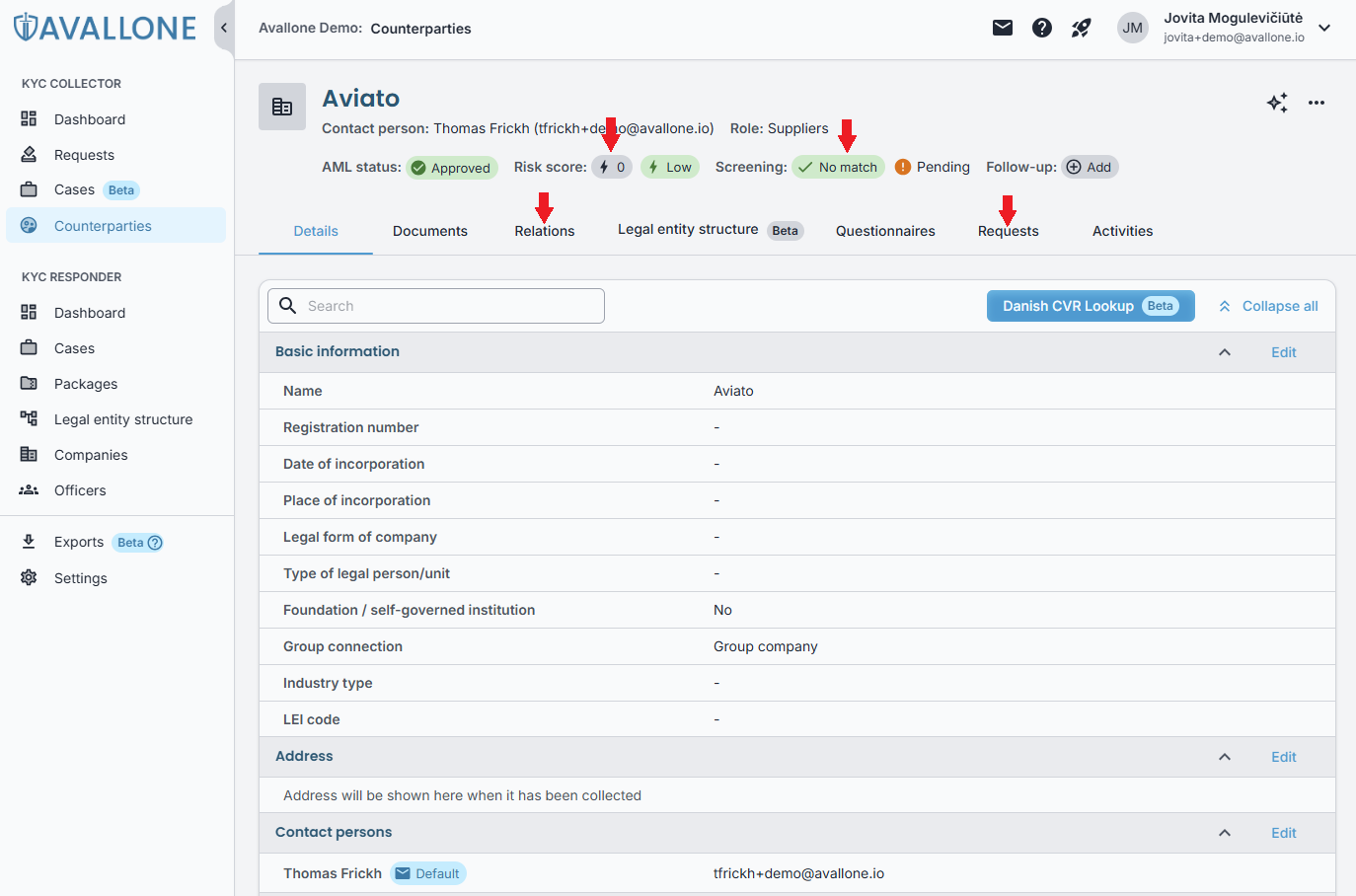Select Counterparties in the sidebar
This screenshot has height=896, width=1356.
point(116,225)
